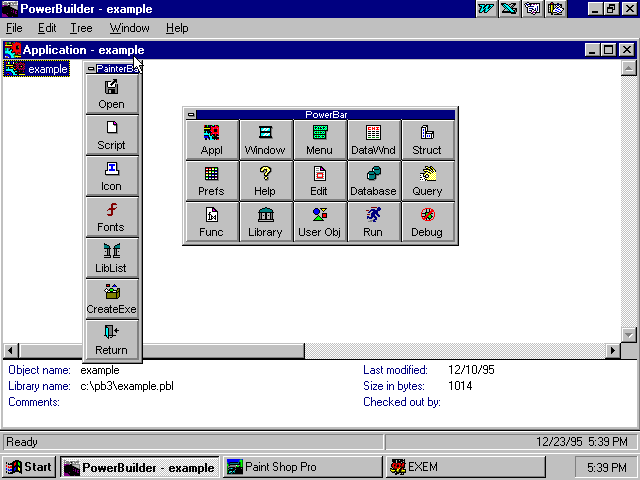Viewport: 640px width, 480px height.
Task: Click the Word shortcut icon in title bar
Action: (486, 9)
